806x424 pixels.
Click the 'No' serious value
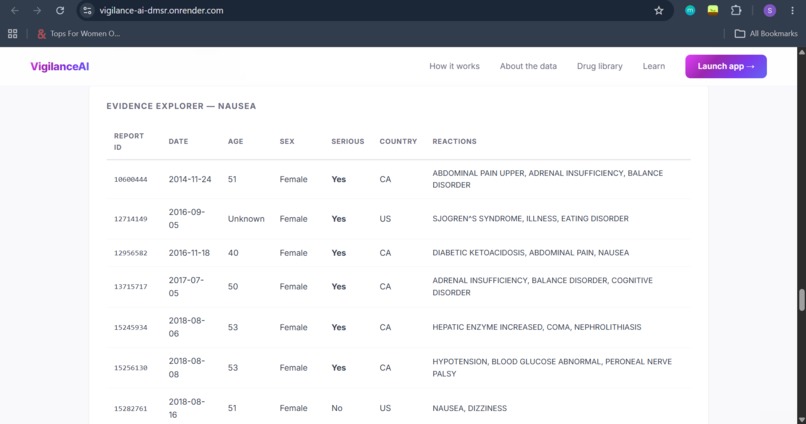pos(337,408)
